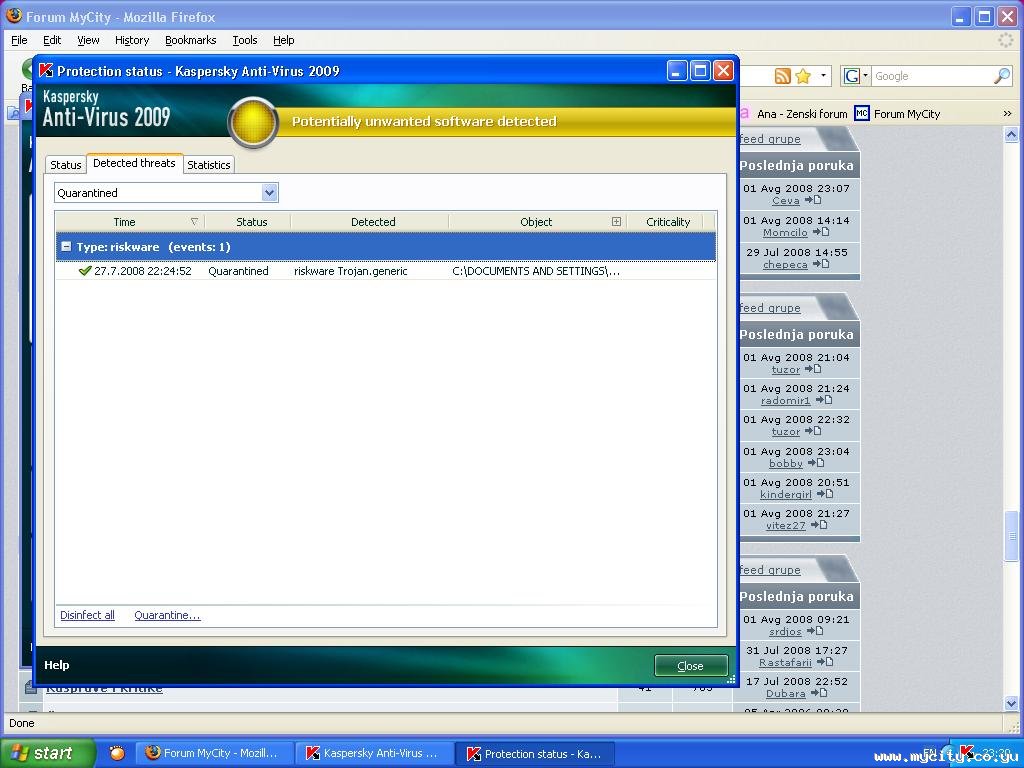Click the search magnifier icon
1024x768 pixels.
pyautogui.click(x=1002, y=76)
